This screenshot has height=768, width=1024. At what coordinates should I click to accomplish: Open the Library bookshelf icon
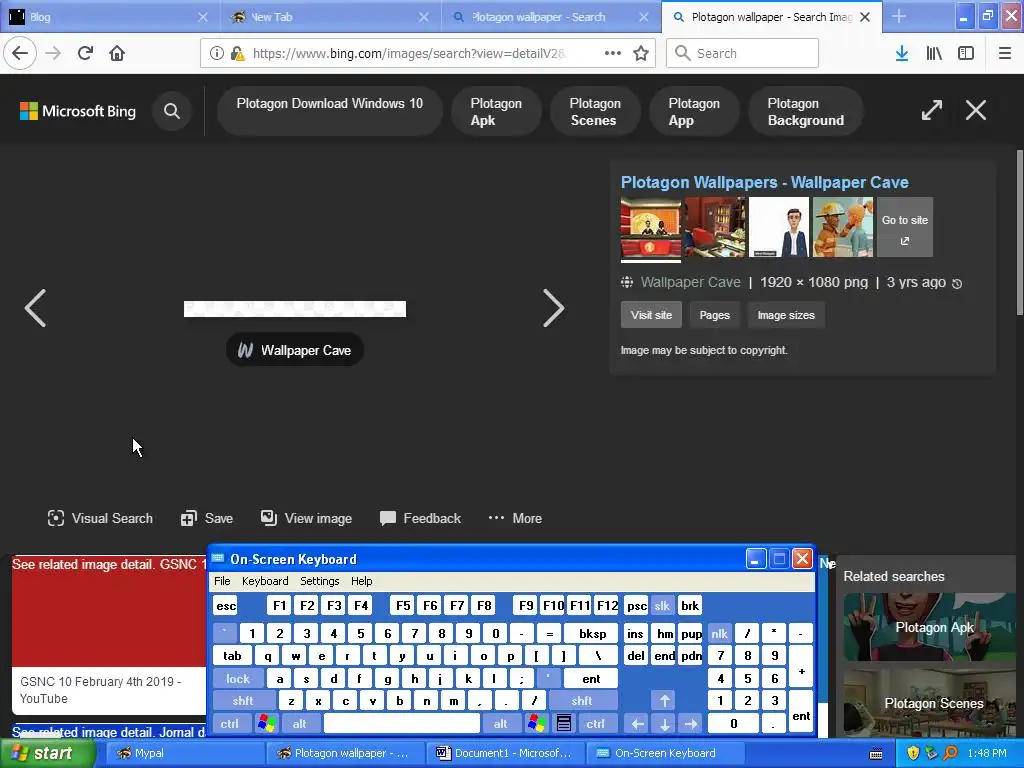pyautogui.click(x=934, y=53)
